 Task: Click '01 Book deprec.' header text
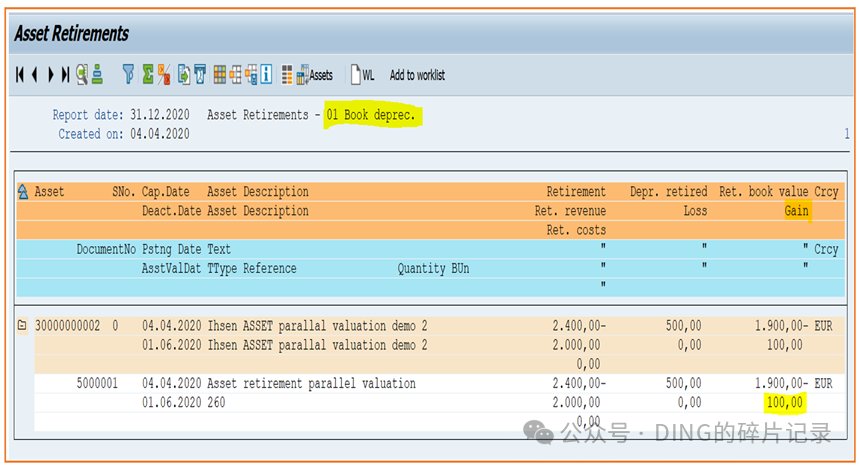(371, 115)
